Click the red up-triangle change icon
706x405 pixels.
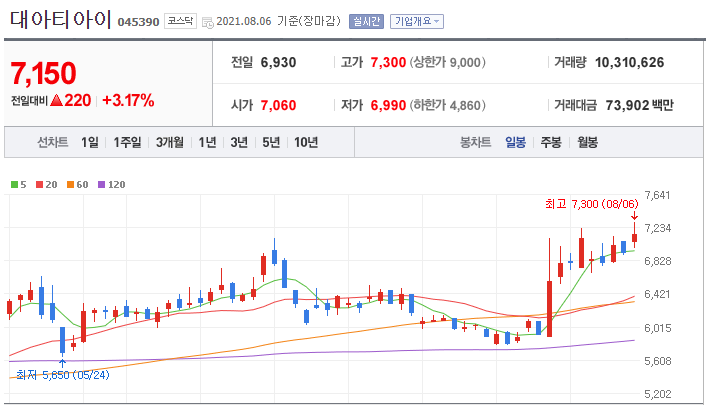(x=56, y=100)
